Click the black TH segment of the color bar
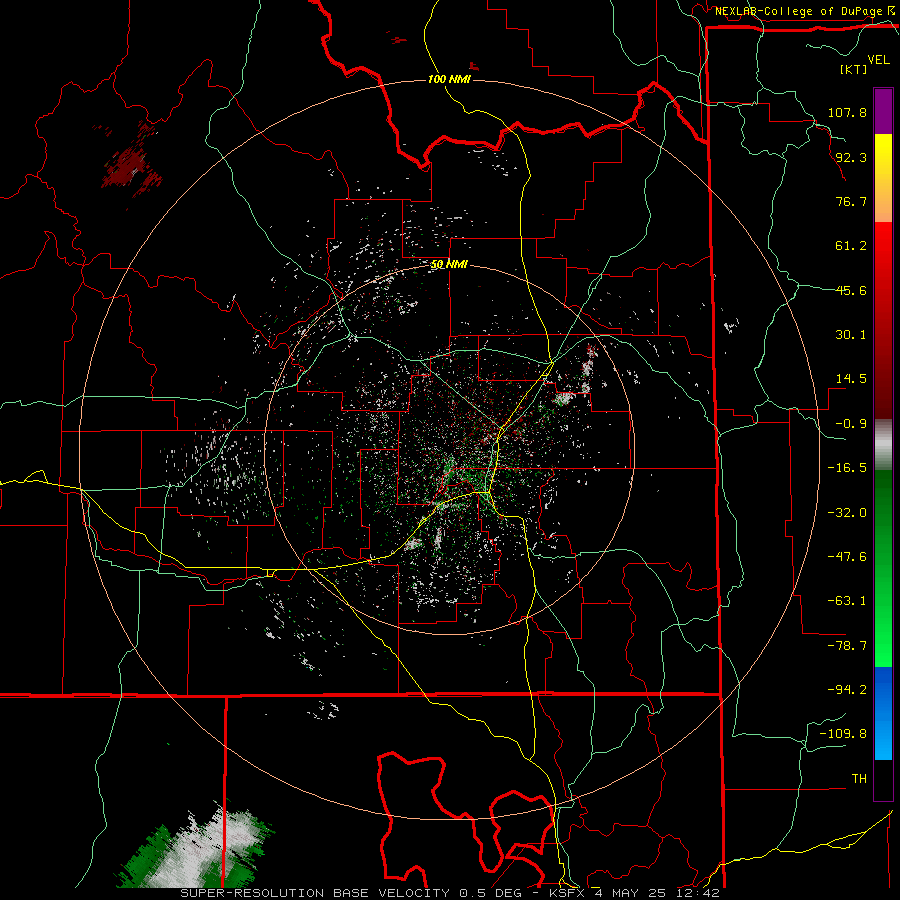 click(883, 779)
